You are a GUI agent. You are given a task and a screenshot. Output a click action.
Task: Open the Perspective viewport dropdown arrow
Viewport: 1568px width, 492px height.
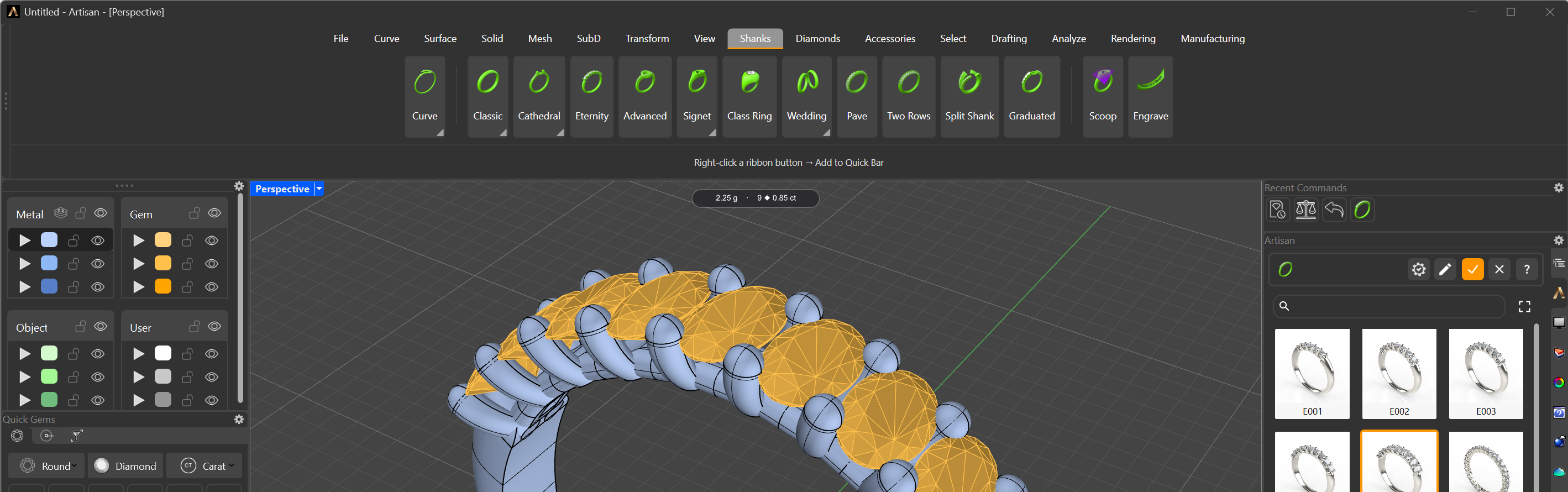[319, 189]
